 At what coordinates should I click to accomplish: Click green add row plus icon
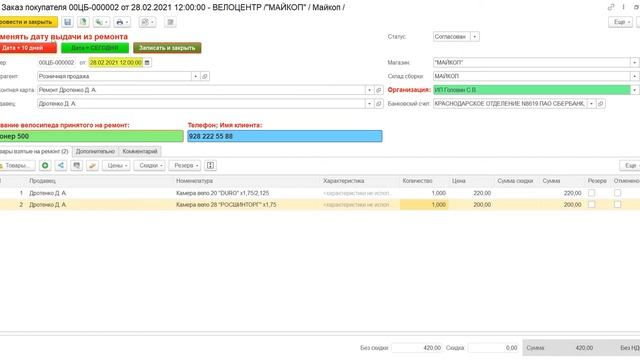pyautogui.click(x=45, y=165)
